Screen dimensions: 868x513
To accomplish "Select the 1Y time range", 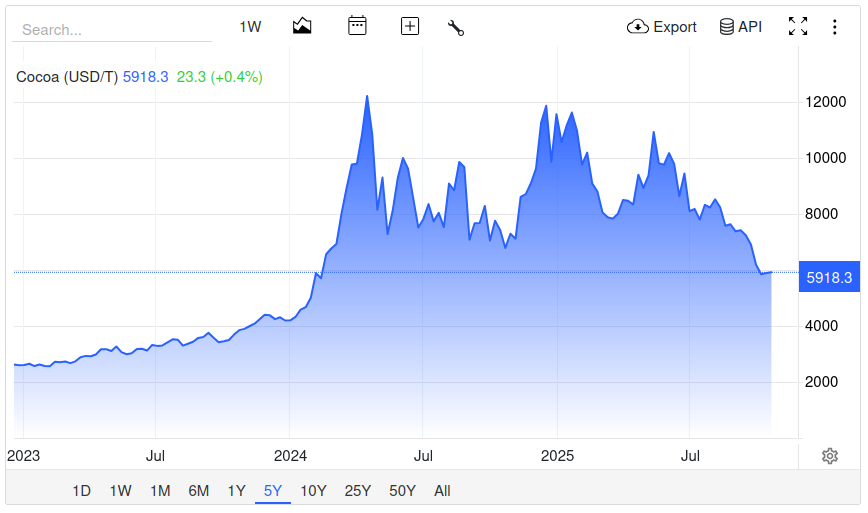I will click(x=236, y=490).
